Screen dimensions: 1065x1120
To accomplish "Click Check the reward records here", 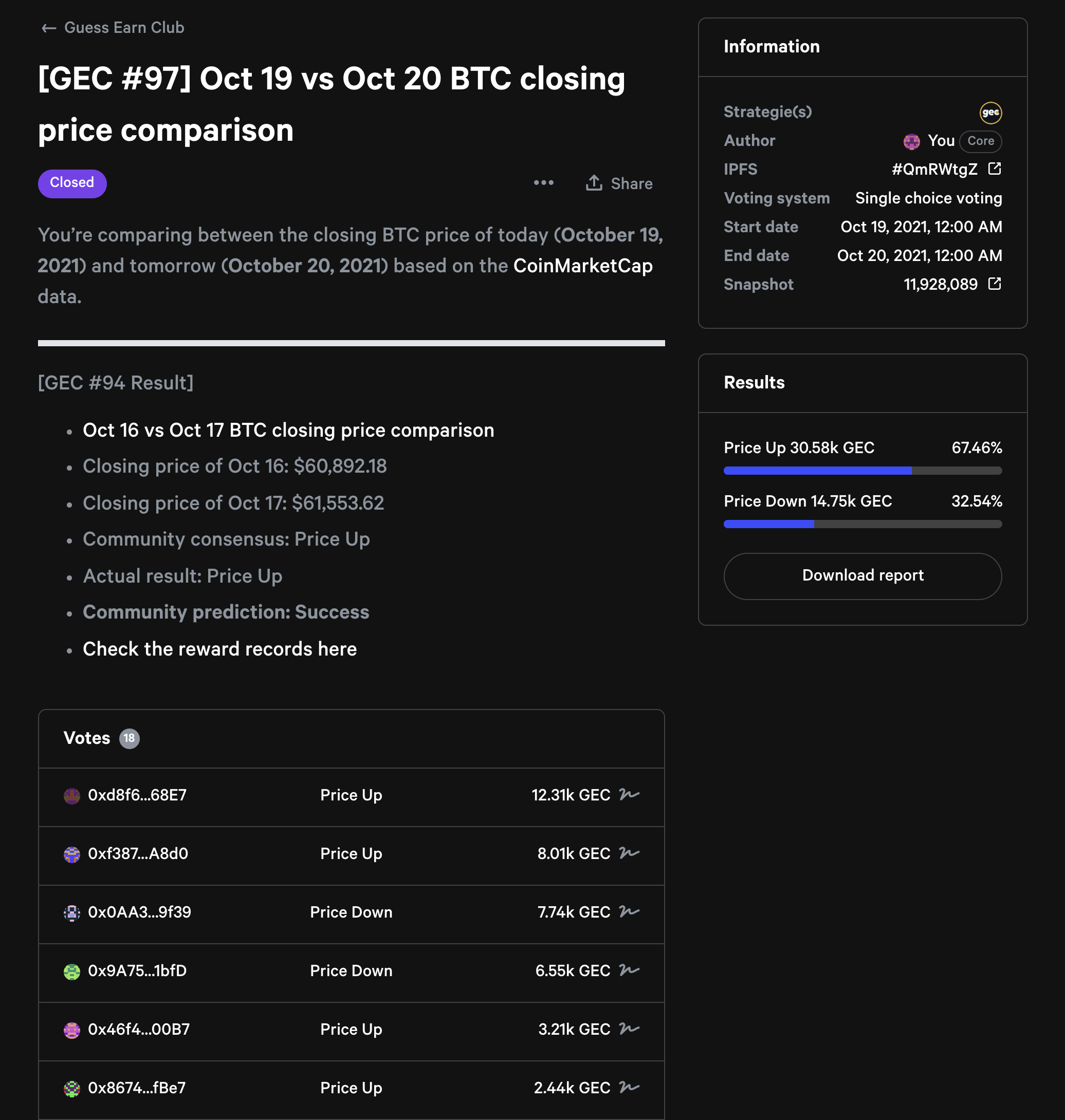I will [x=219, y=648].
